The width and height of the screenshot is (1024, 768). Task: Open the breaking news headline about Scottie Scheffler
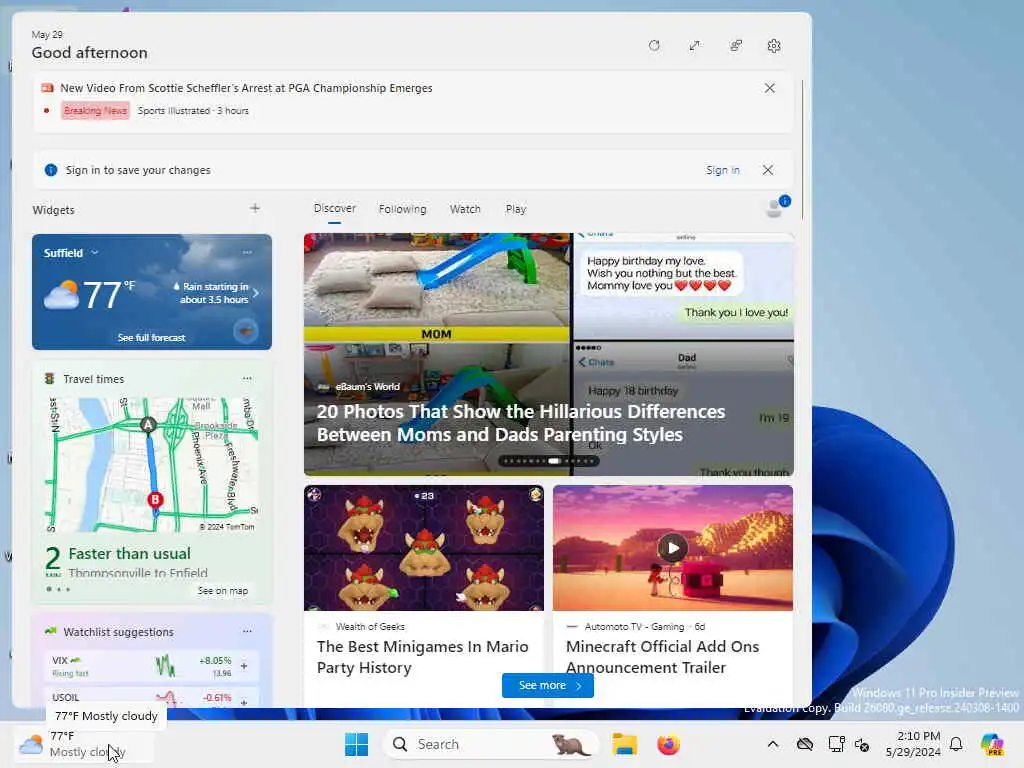(x=246, y=88)
